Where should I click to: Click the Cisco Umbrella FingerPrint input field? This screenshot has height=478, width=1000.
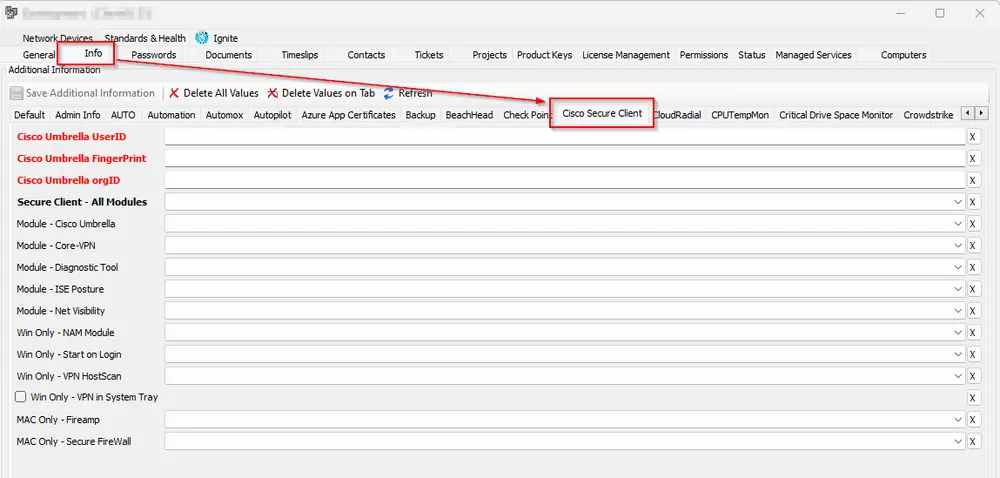564,159
